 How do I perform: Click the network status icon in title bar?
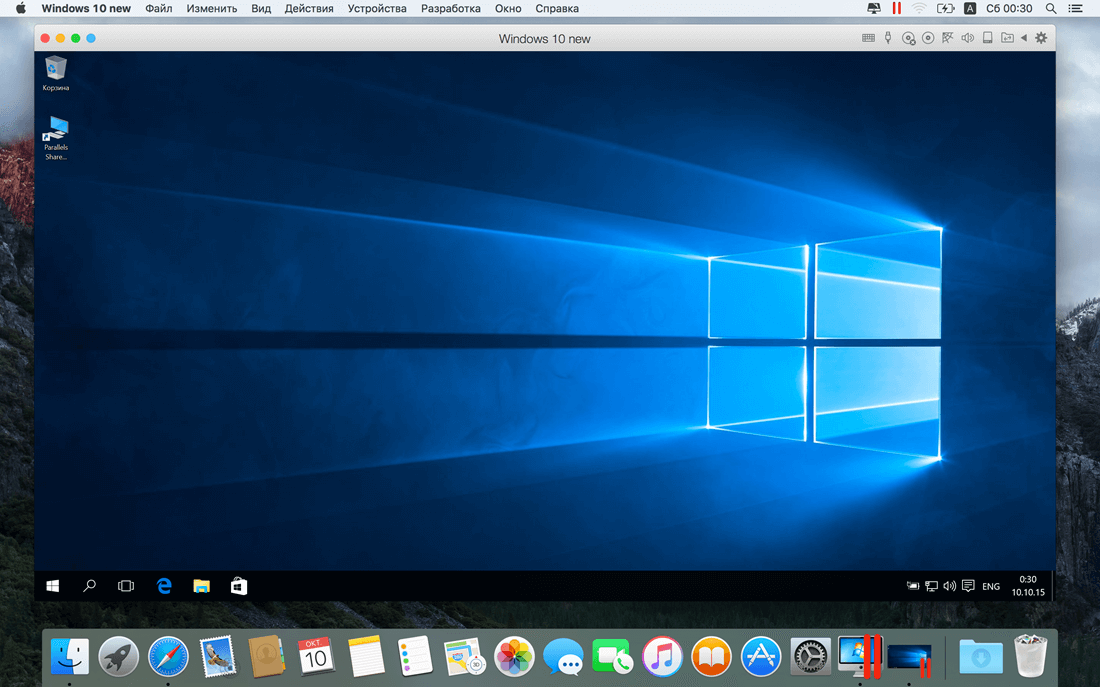[x=948, y=38]
